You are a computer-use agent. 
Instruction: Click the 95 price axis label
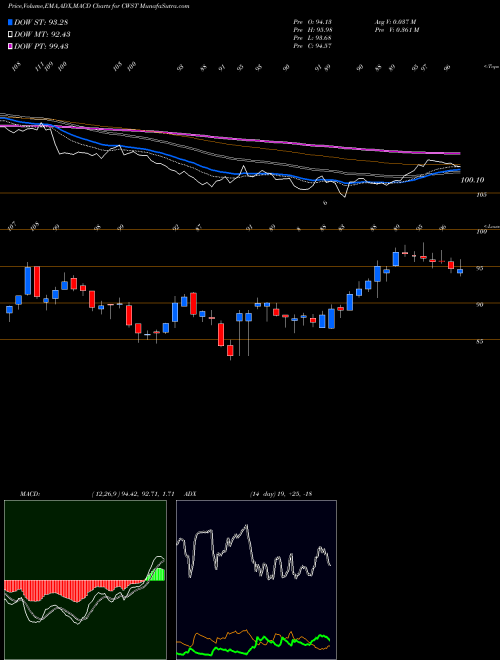pos(480,268)
